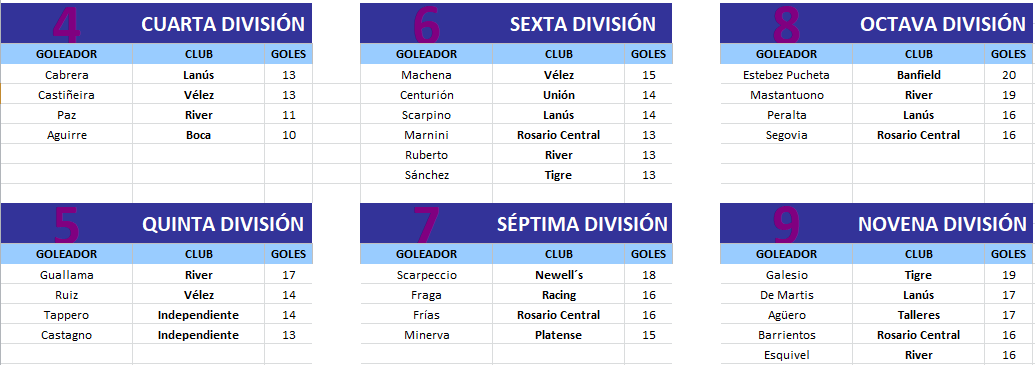1035x365 pixels.
Task: Select the Guallama cell
Action: point(67,275)
